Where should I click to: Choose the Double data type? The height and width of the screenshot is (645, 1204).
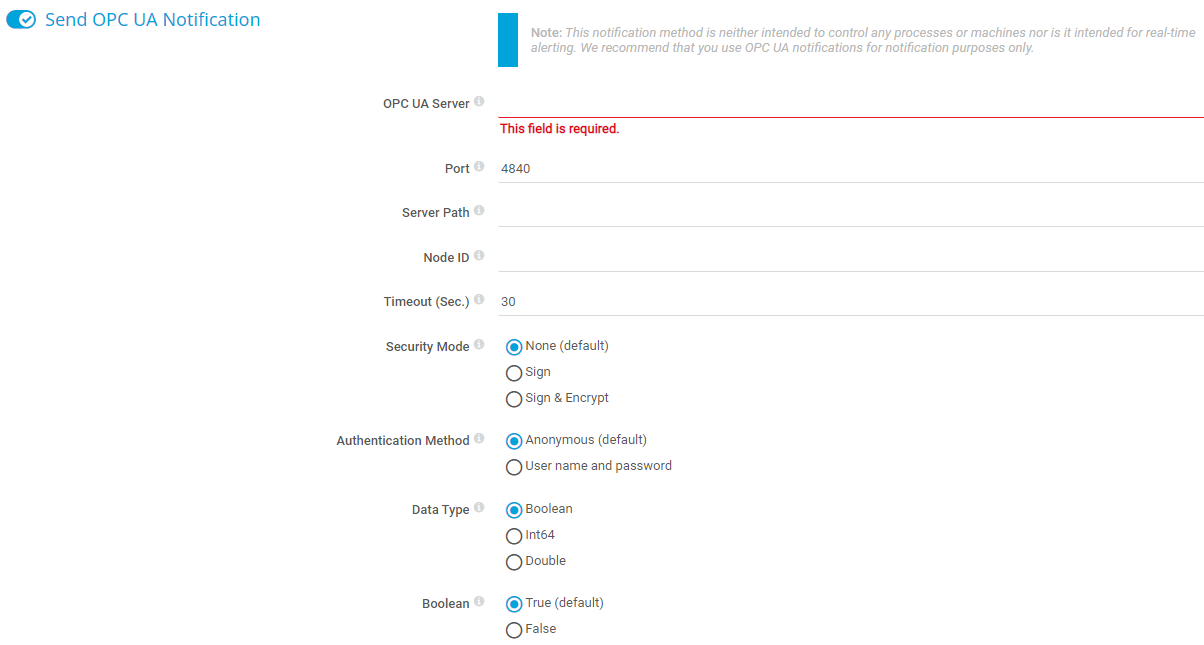514,562
